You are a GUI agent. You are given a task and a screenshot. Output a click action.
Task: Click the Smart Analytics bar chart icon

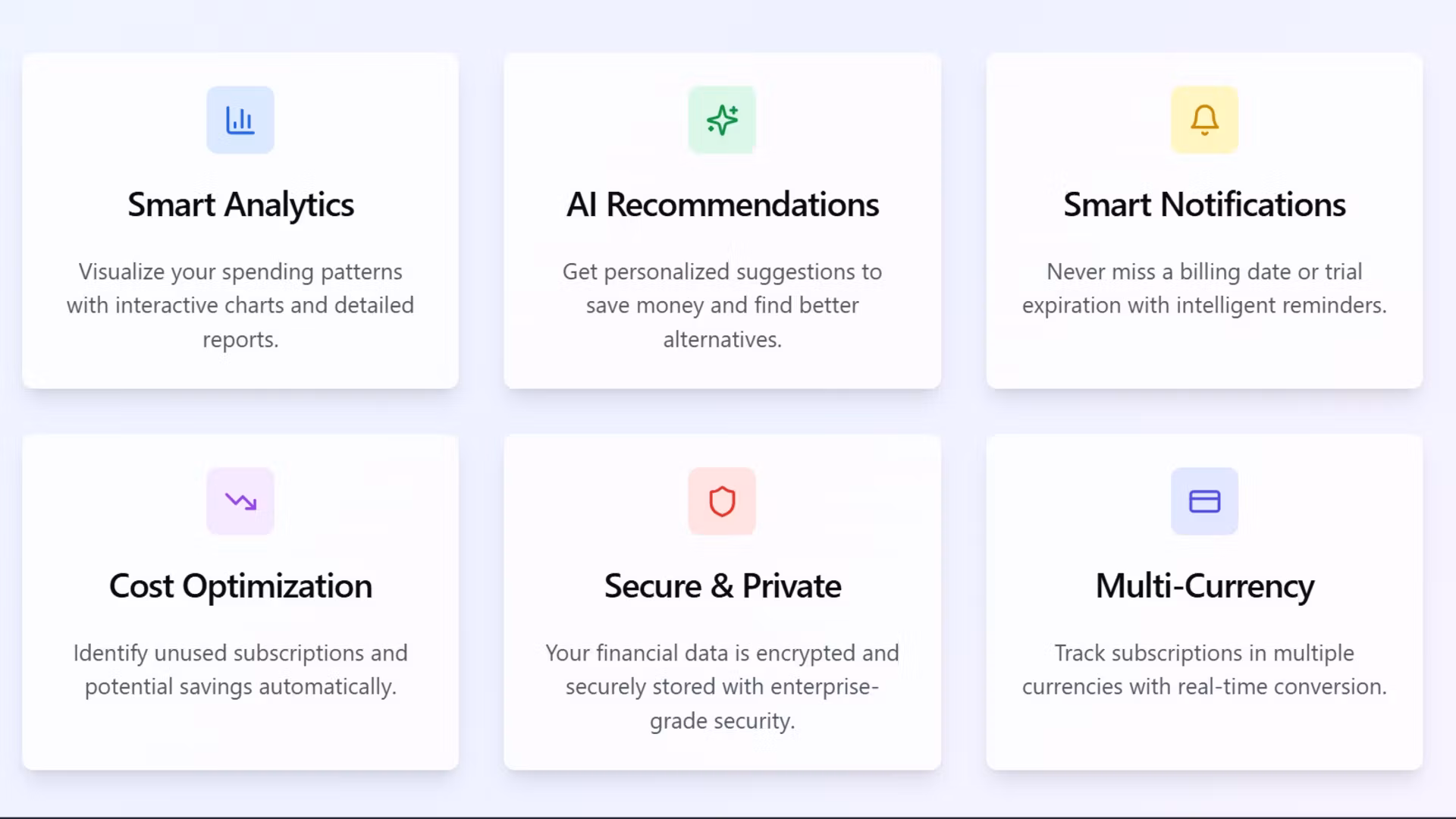tap(240, 120)
